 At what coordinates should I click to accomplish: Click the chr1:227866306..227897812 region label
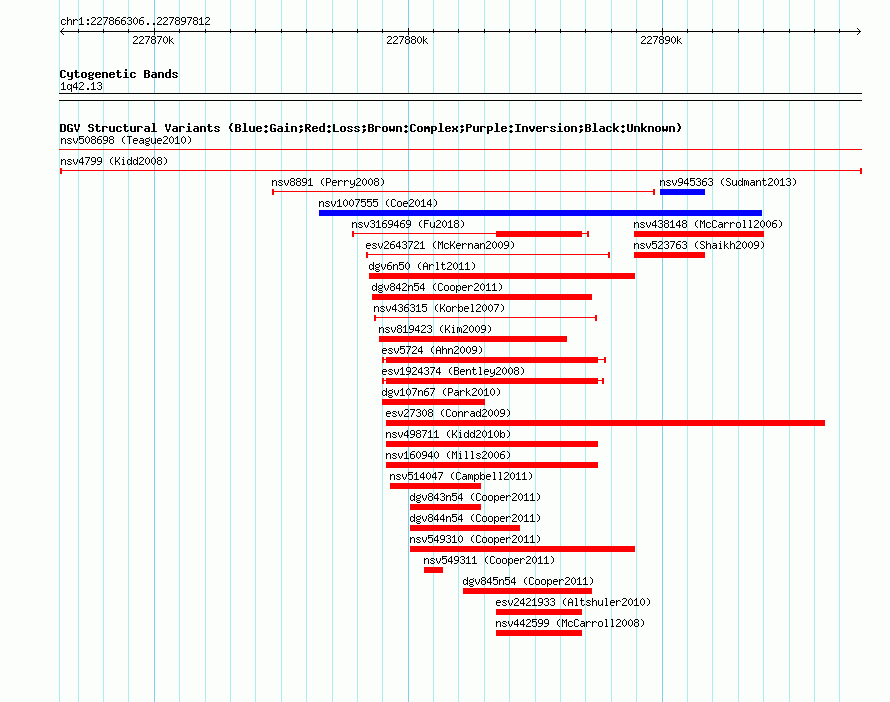135,22
